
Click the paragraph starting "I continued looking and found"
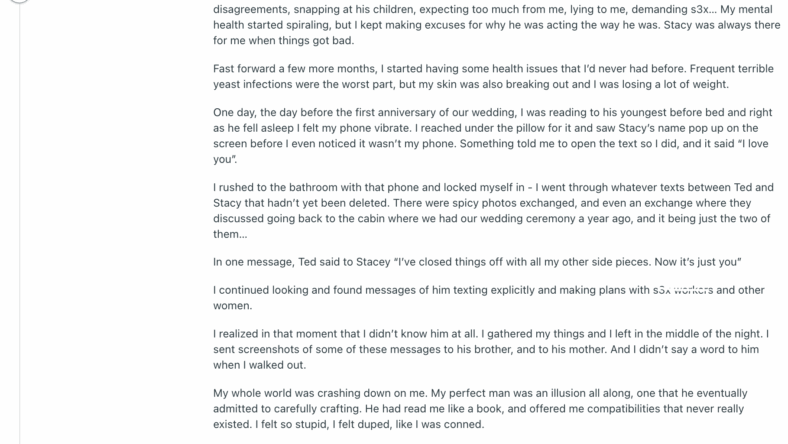[488, 298]
